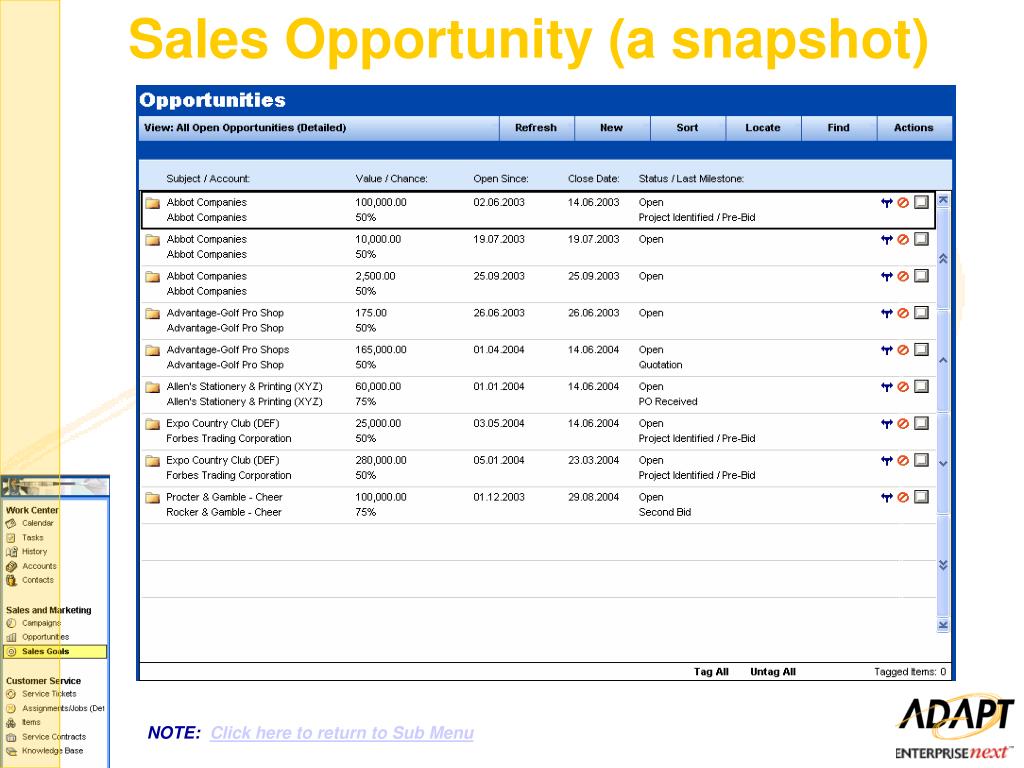Click red cancel icon in Abbot Companies 100,000.00 row

(x=903, y=203)
